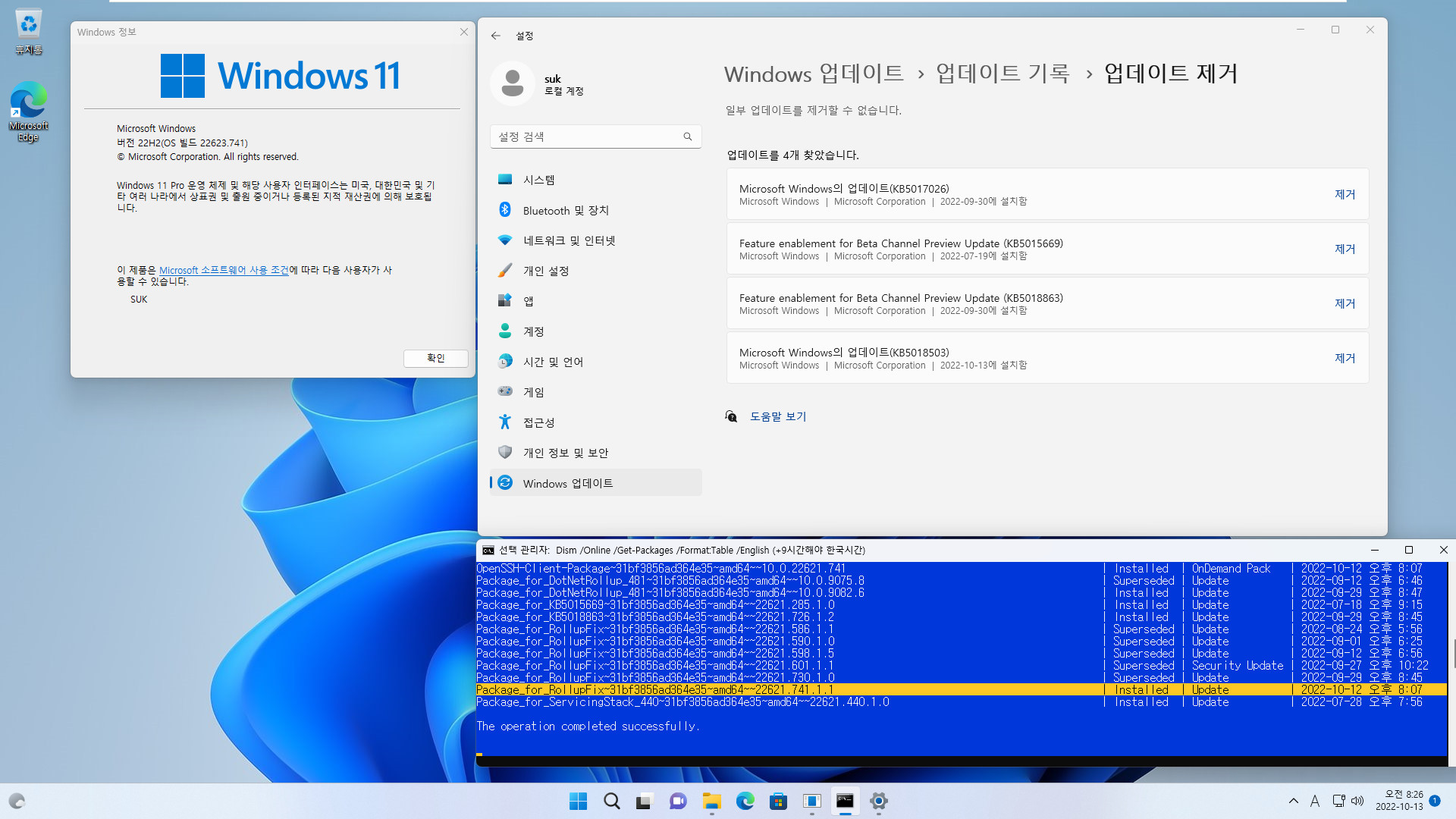The image size is (1456, 819).
Task: Open Chat (Teams) on taskbar
Action: 678,801
